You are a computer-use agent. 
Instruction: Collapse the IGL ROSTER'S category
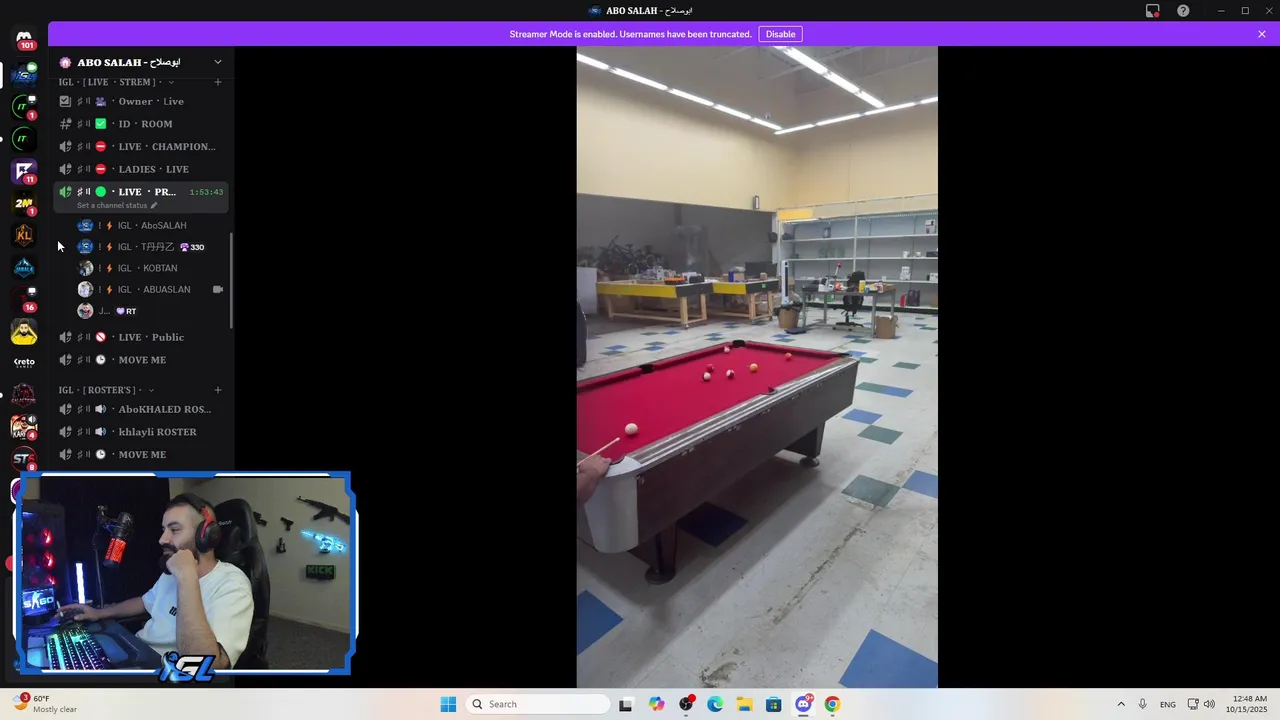click(x=151, y=390)
